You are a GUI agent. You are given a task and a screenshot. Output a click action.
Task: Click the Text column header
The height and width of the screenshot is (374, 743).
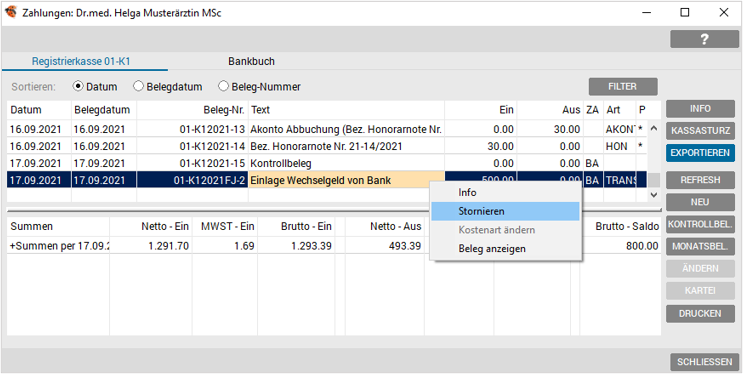[x=346, y=110]
